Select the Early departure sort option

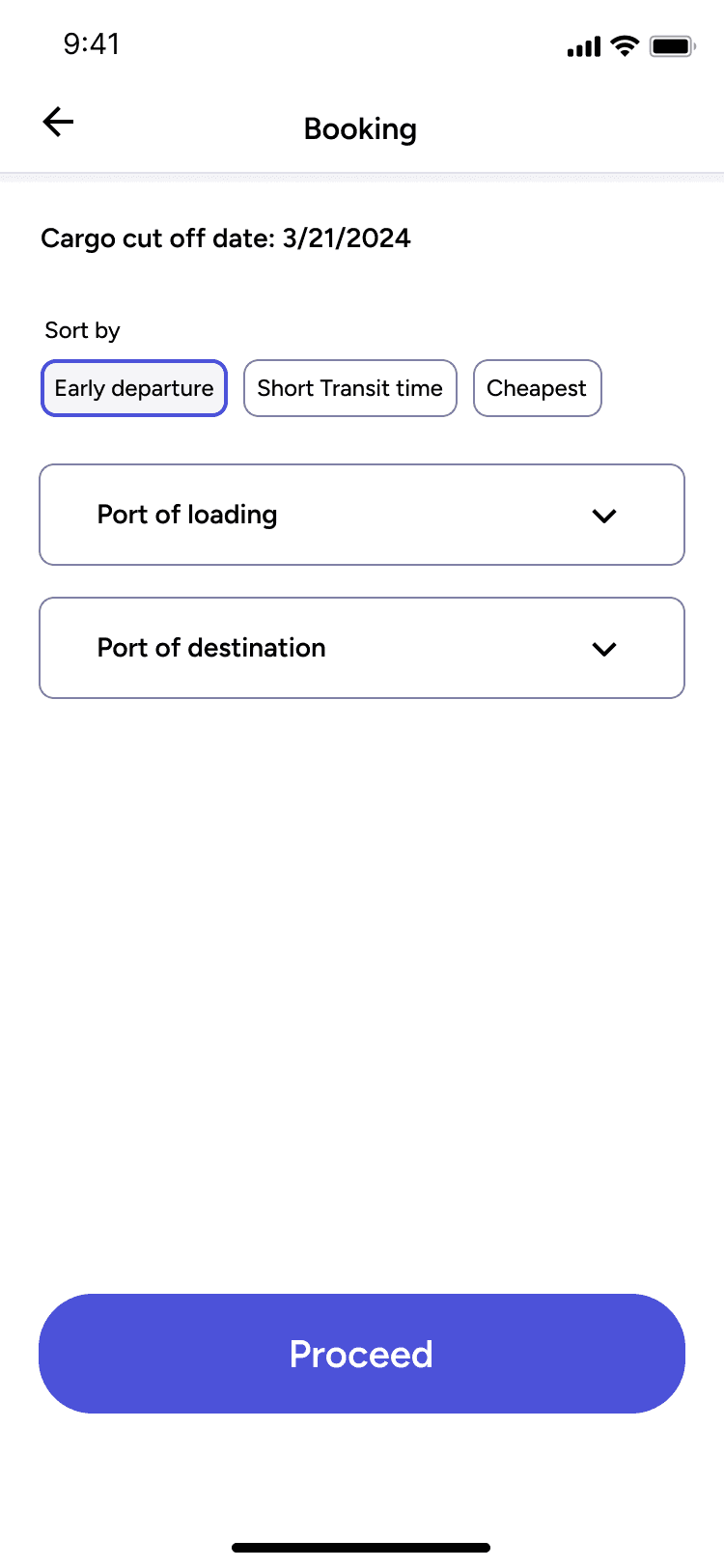(134, 388)
